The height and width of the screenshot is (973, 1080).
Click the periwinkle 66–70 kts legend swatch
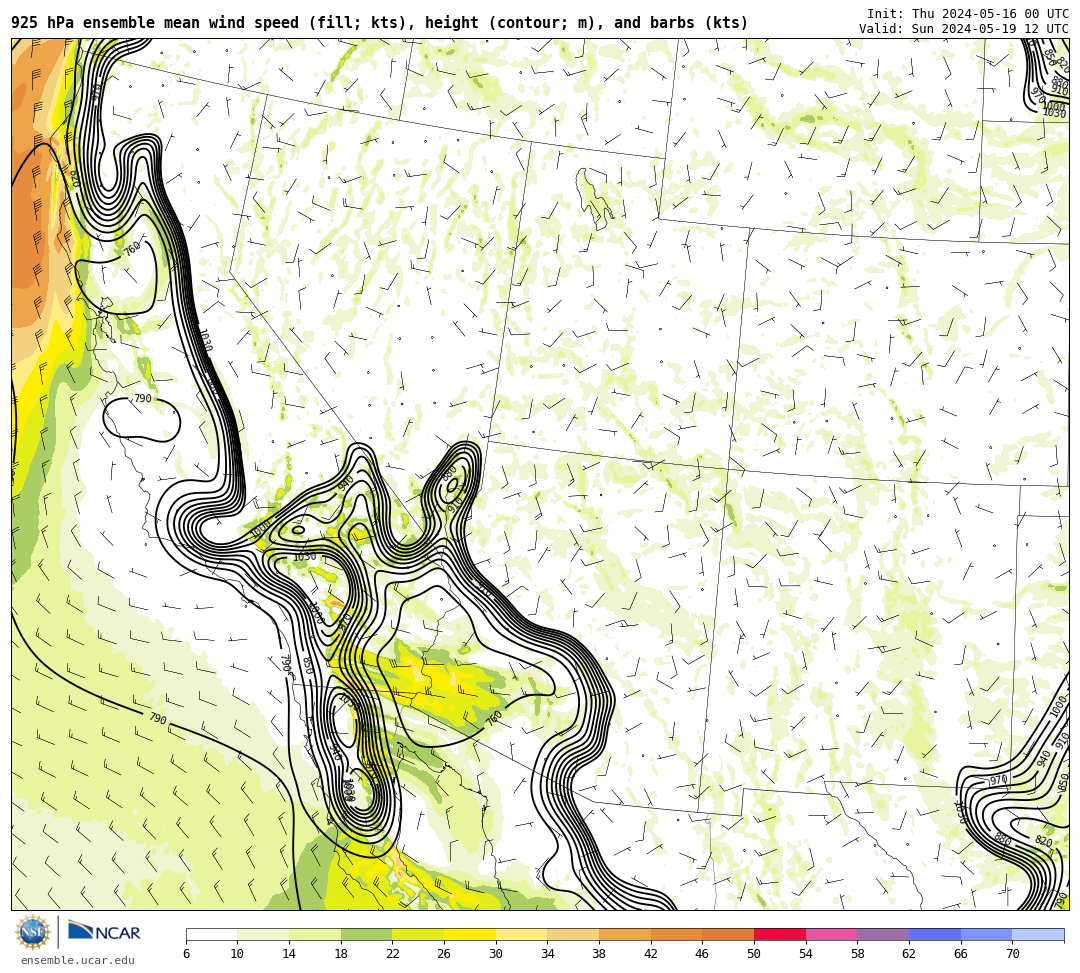pyautogui.click(x=986, y=934)
